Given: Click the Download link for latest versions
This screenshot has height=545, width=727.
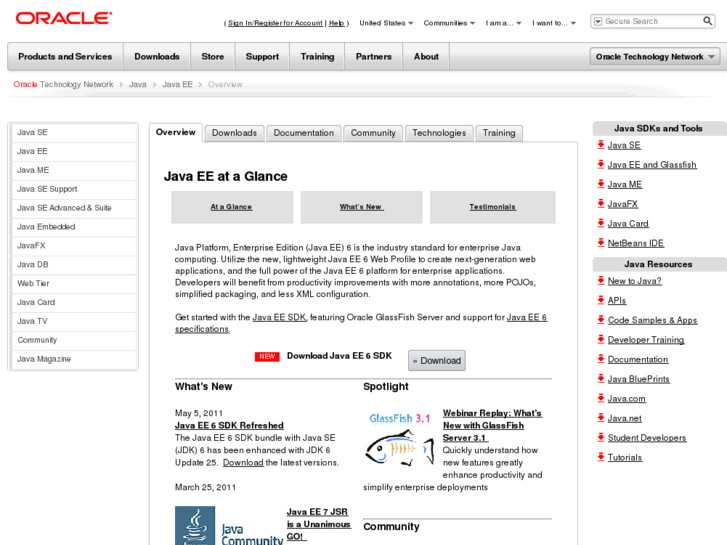Looking at the screenshot, I should click(x=243, y=462).
